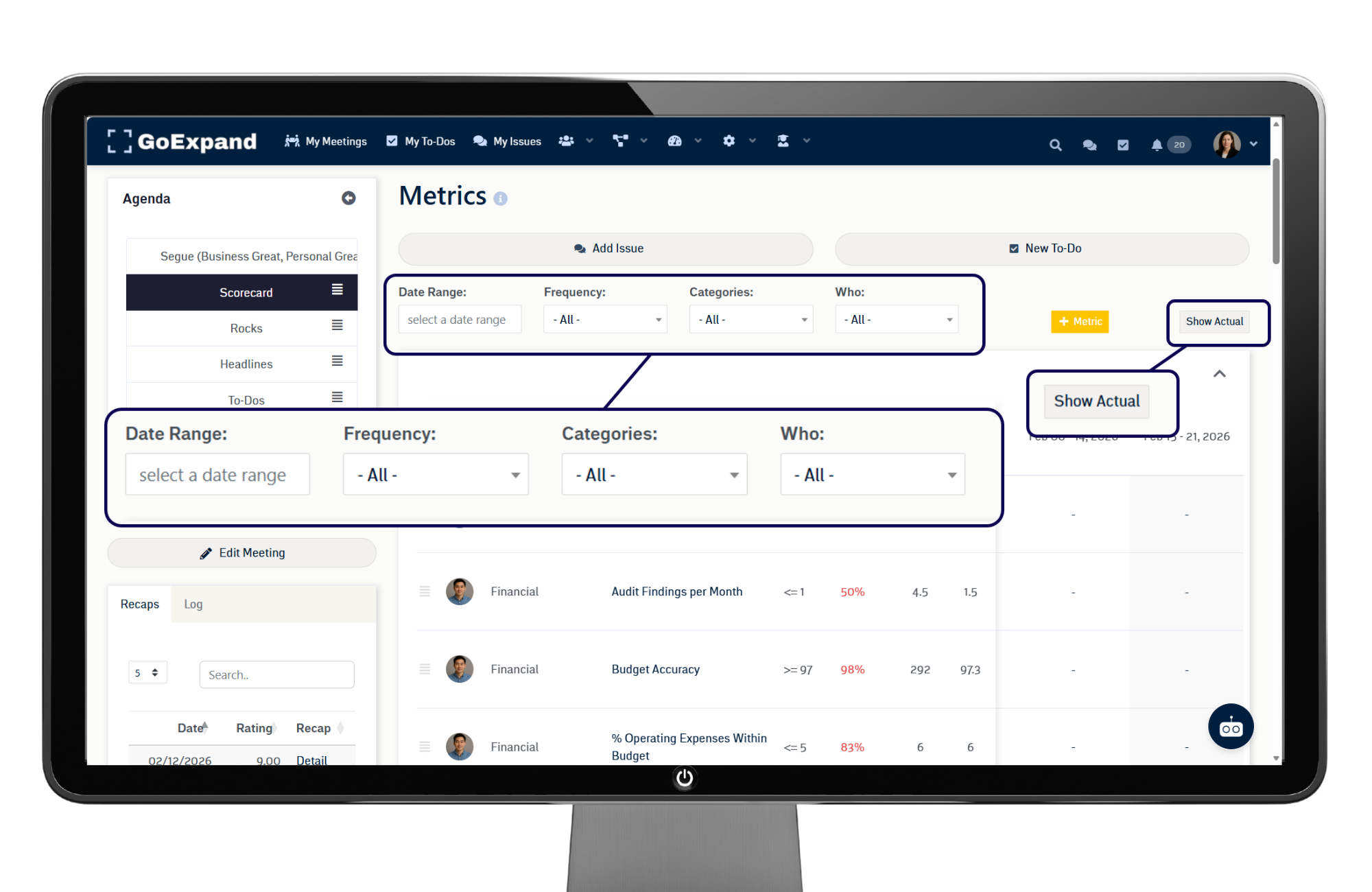Click the Metrics info icon
Viewport: 1372px width, 892px height.
(x=501, y=199)
